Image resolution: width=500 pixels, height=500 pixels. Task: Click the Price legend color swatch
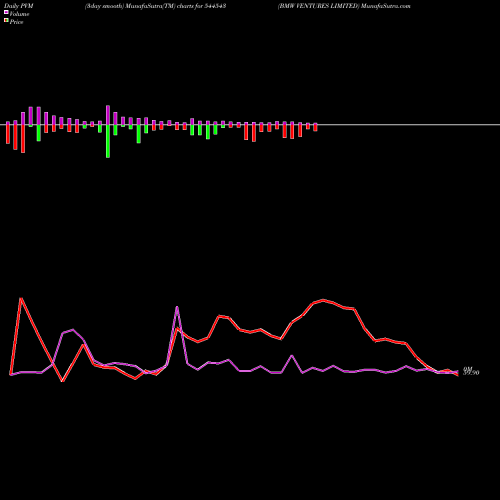(x=6, y=20)
